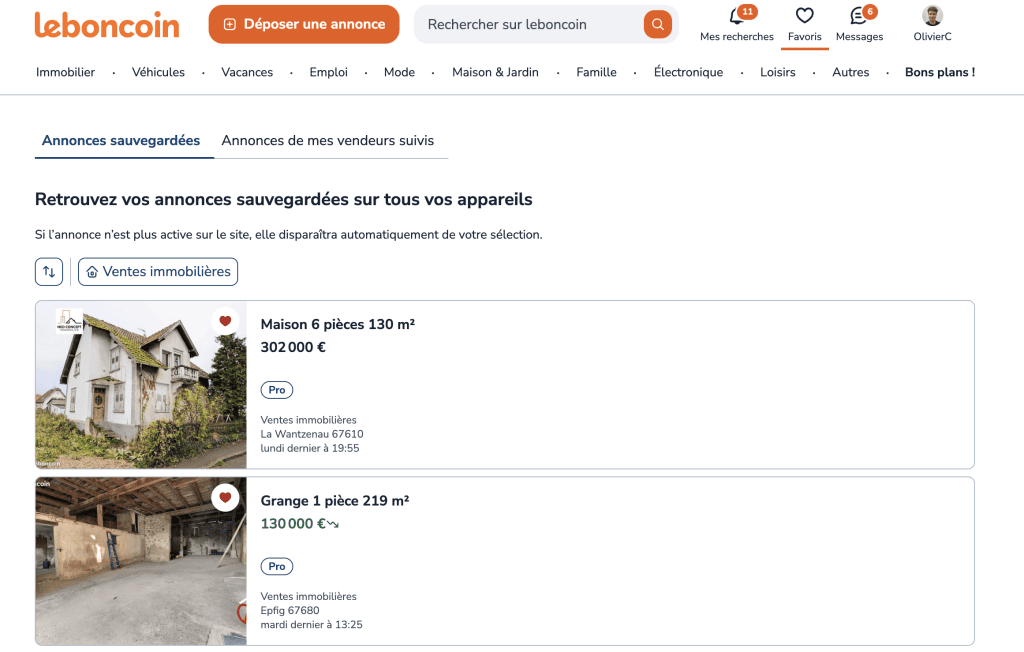Open Messages from the speech bubble icon

point(858,18)
